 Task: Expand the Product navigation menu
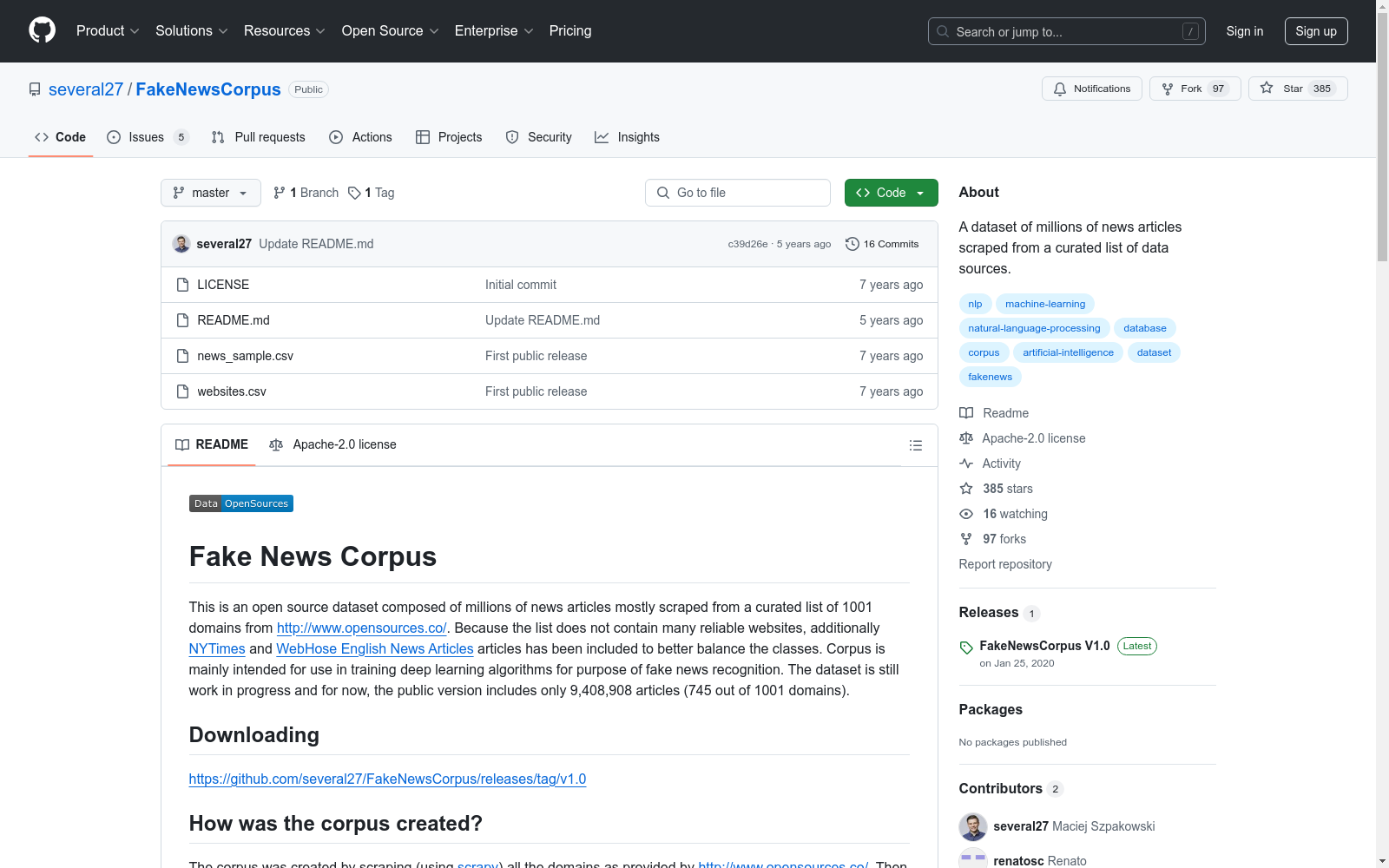[108, 31]
